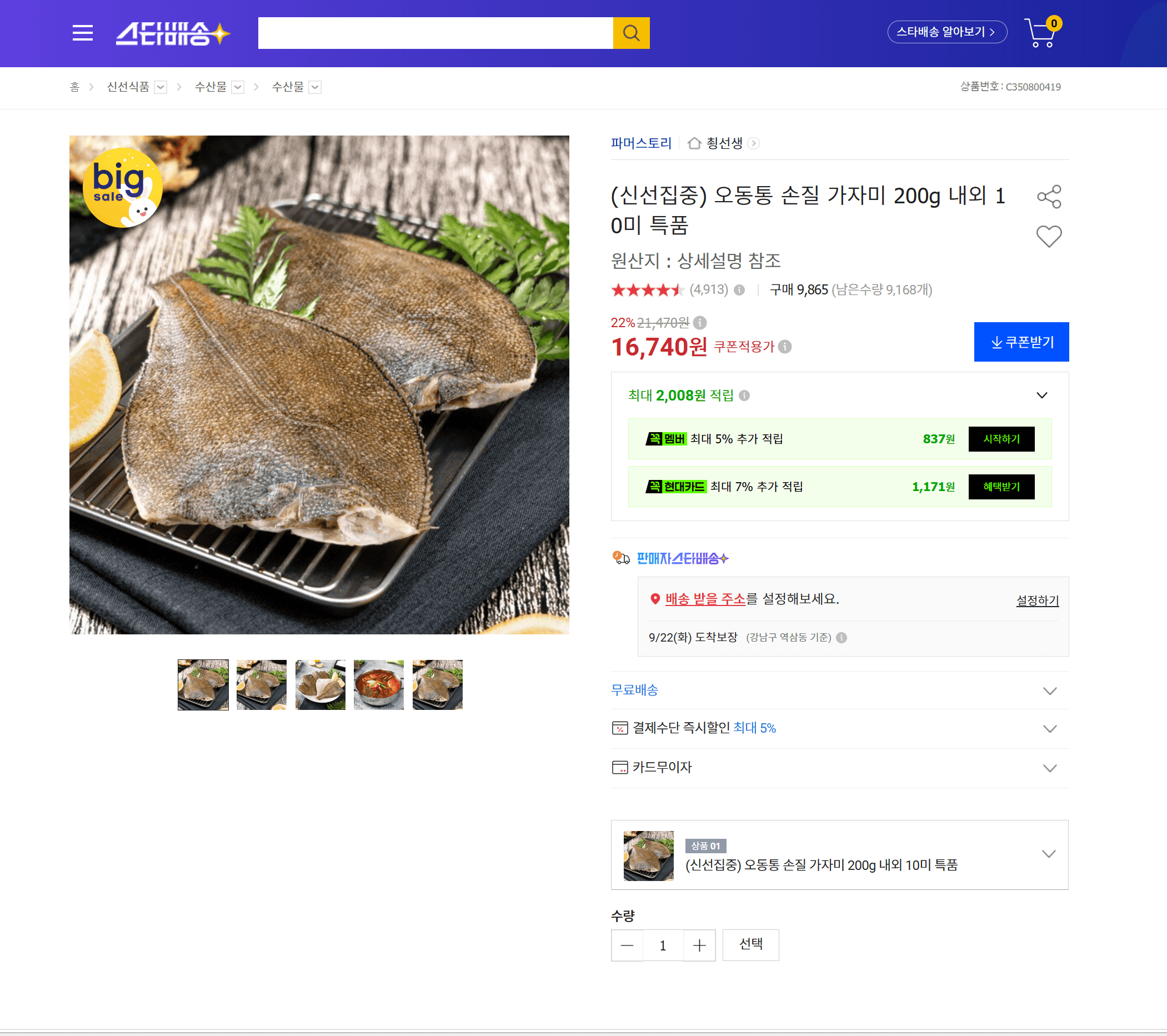Decrease quantity with minus button
1167x1036 pixels.
(x=627, y=945)
